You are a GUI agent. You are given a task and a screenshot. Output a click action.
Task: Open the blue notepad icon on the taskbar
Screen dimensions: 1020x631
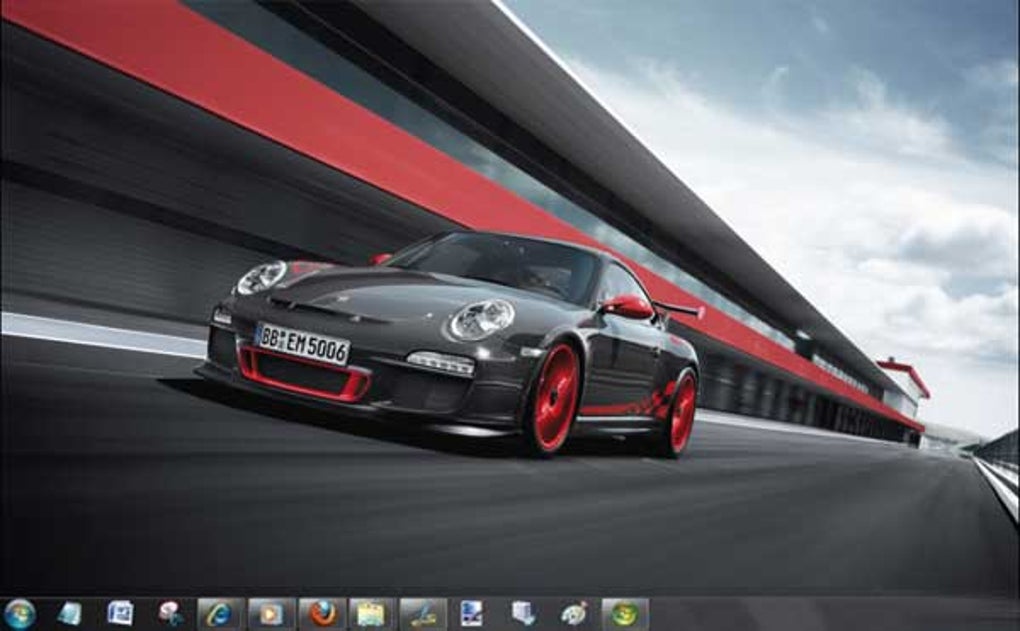[x=70, y=614]
